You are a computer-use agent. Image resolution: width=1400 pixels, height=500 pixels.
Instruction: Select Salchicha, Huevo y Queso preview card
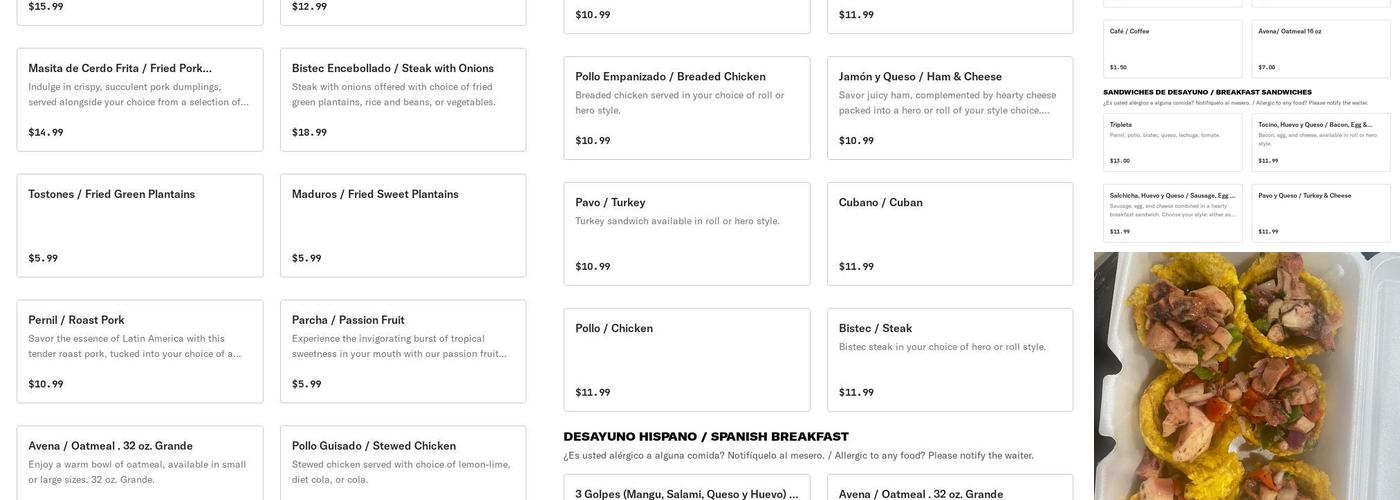pyautogui.click(x=1173, y=213)
